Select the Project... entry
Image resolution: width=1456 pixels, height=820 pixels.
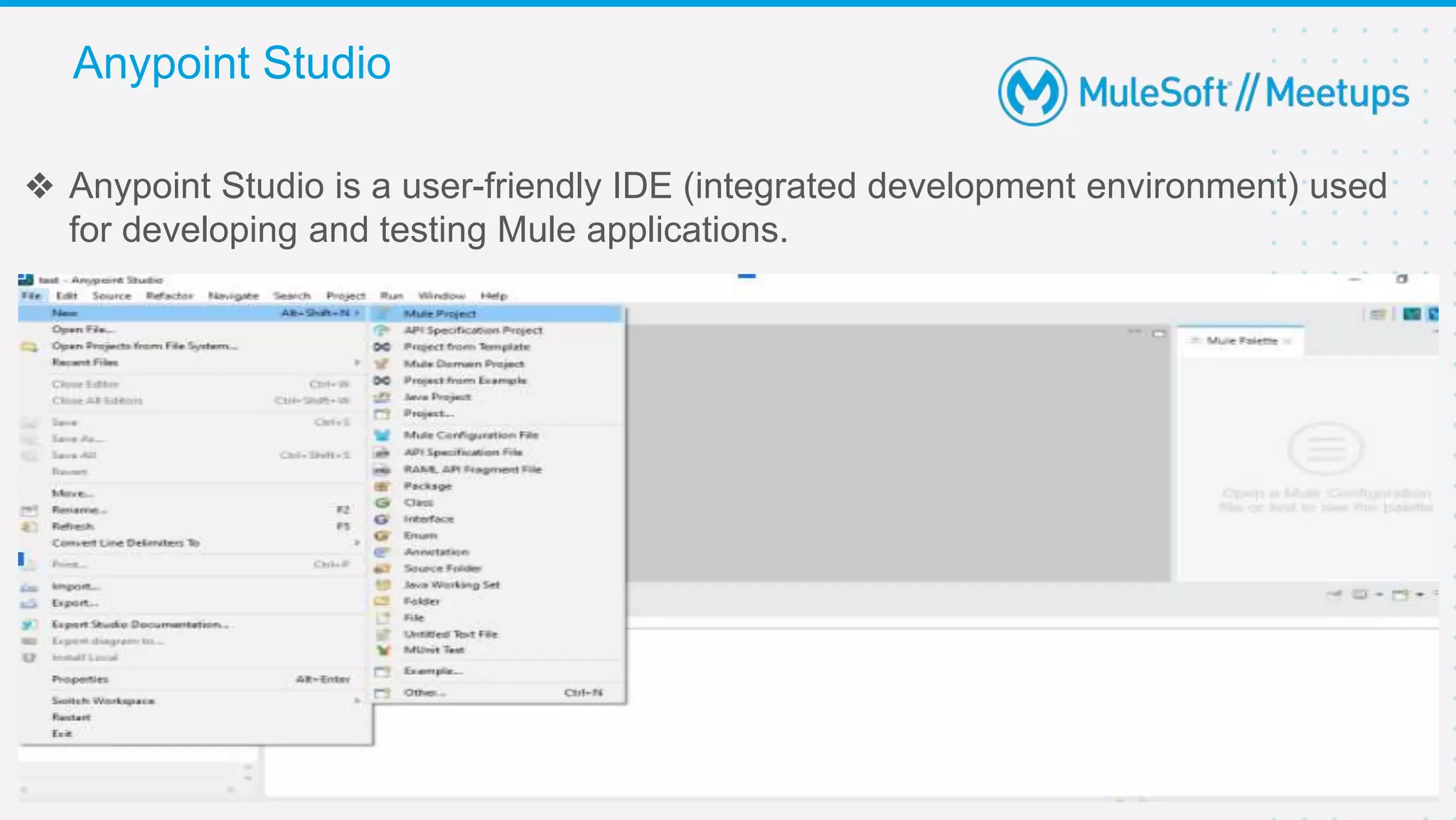[496, 413]
